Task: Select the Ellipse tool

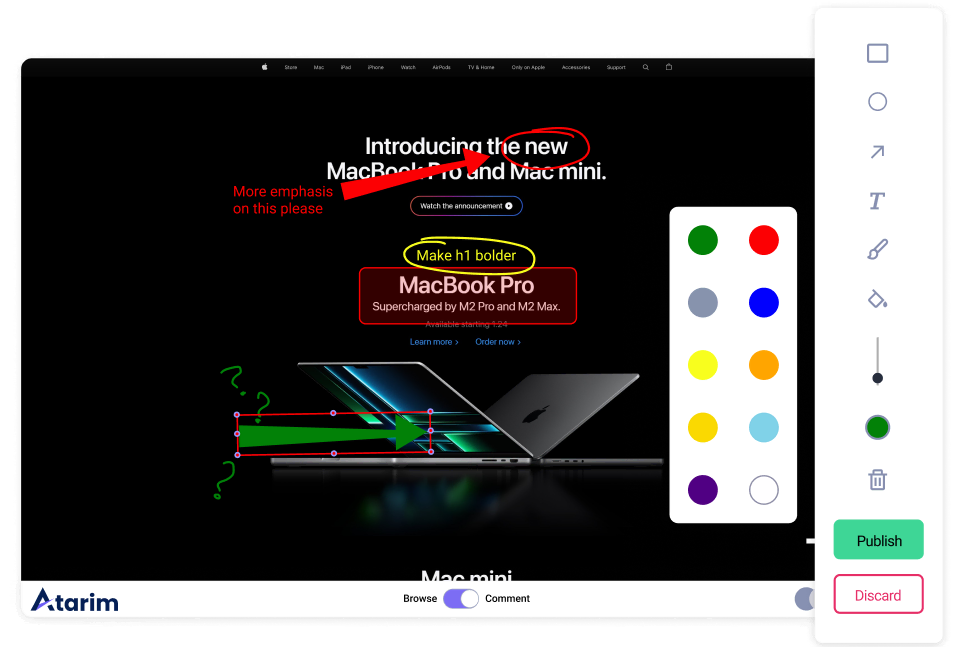Action: click(877, 101)
